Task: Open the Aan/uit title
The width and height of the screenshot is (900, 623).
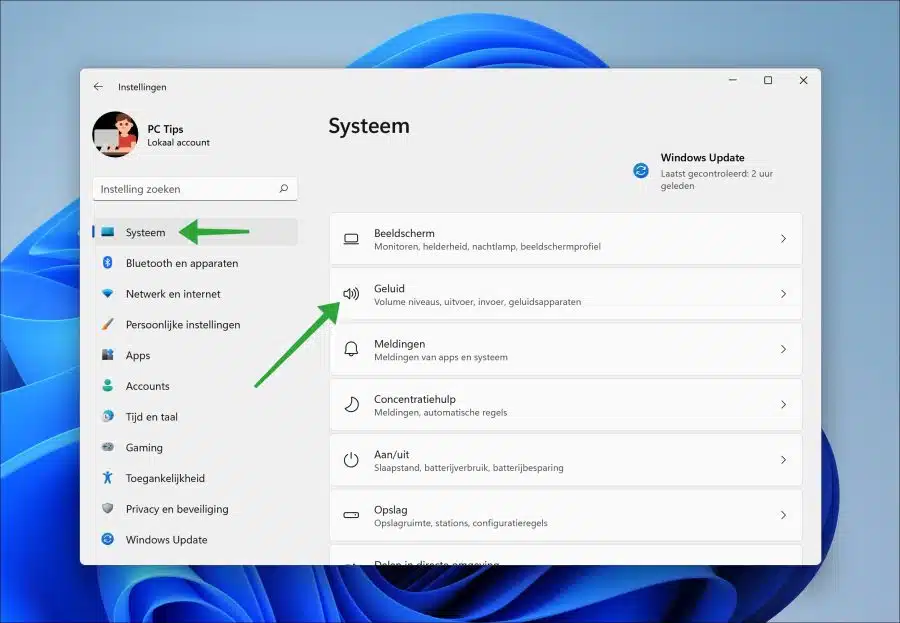Action: (391, 454)
